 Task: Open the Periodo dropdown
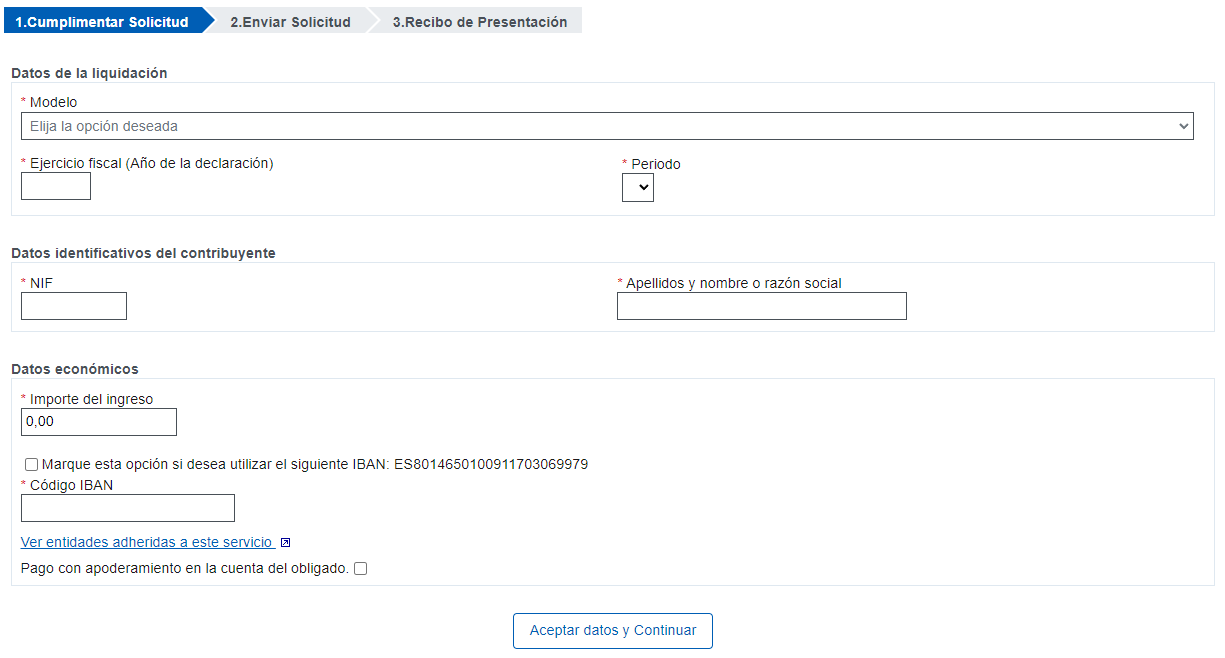[638, 188]
